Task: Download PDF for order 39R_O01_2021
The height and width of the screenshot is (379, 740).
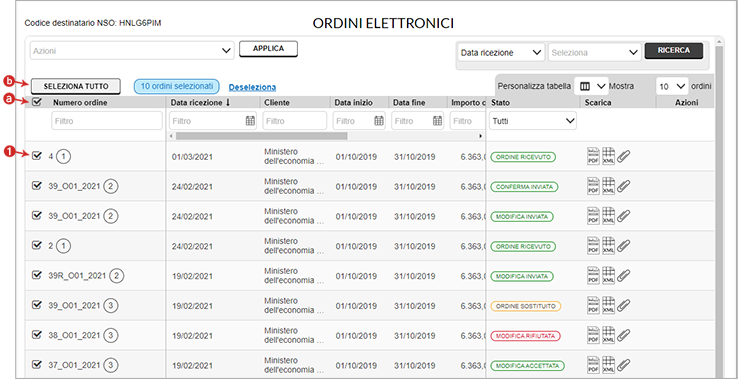Action: click(593, 276)
